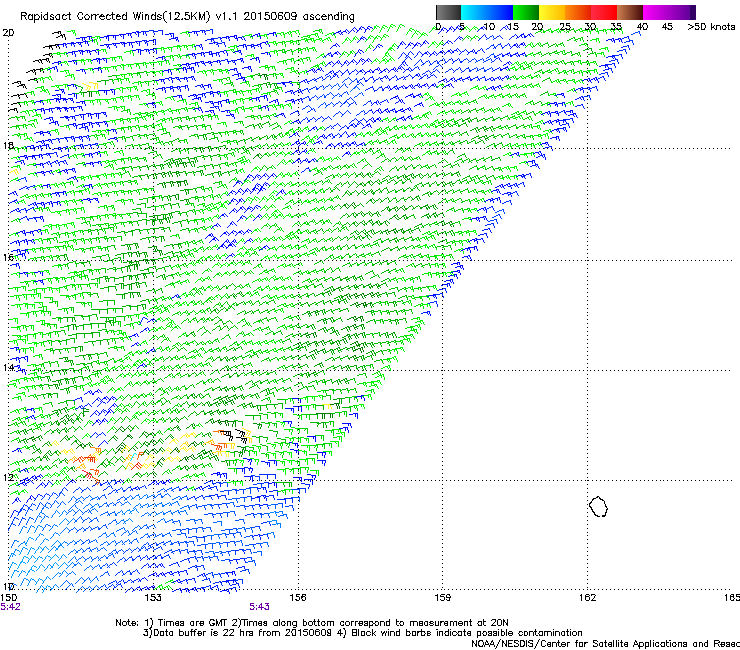The width and height of the screenshot is (740, 650).
Task: Click the cyan-blue 5-15 knots legend band
Action: click(487, 12)
